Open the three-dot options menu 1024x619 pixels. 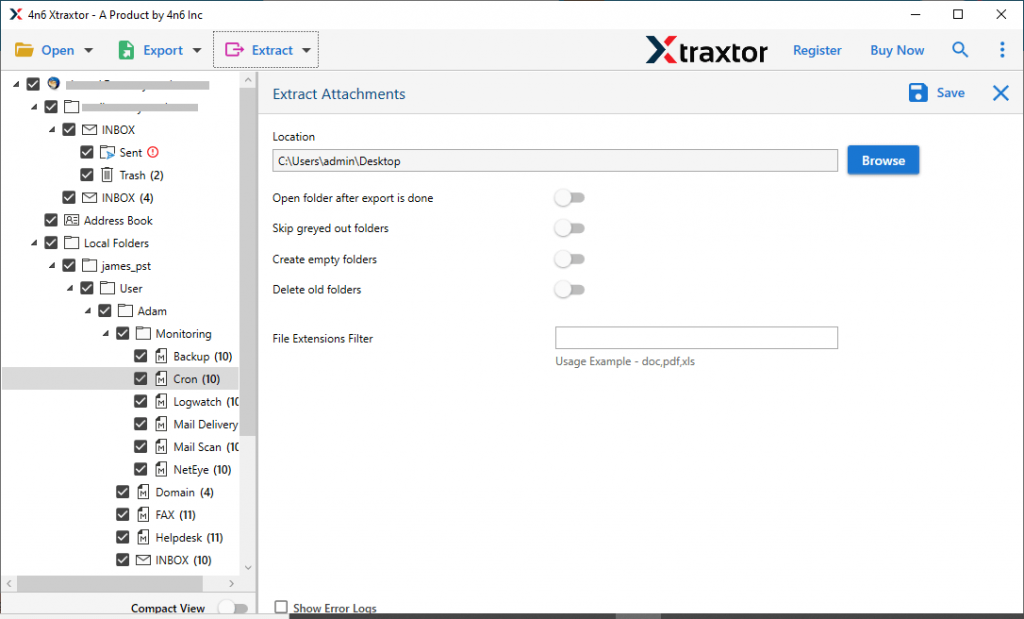[x=1003, y=49]
